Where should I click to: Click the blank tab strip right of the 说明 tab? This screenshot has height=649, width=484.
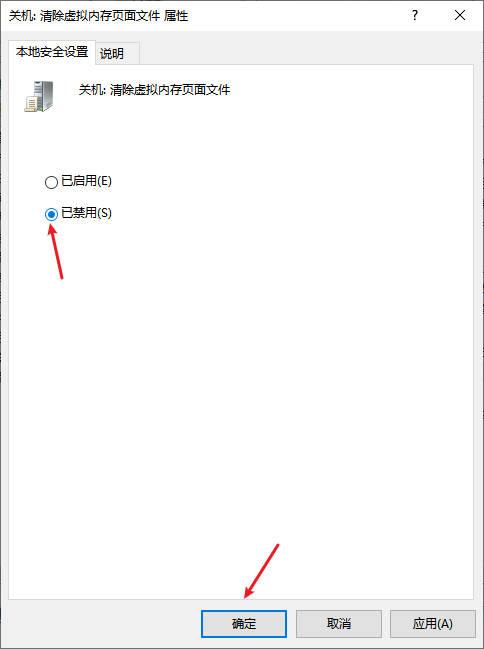coord(306,53)
